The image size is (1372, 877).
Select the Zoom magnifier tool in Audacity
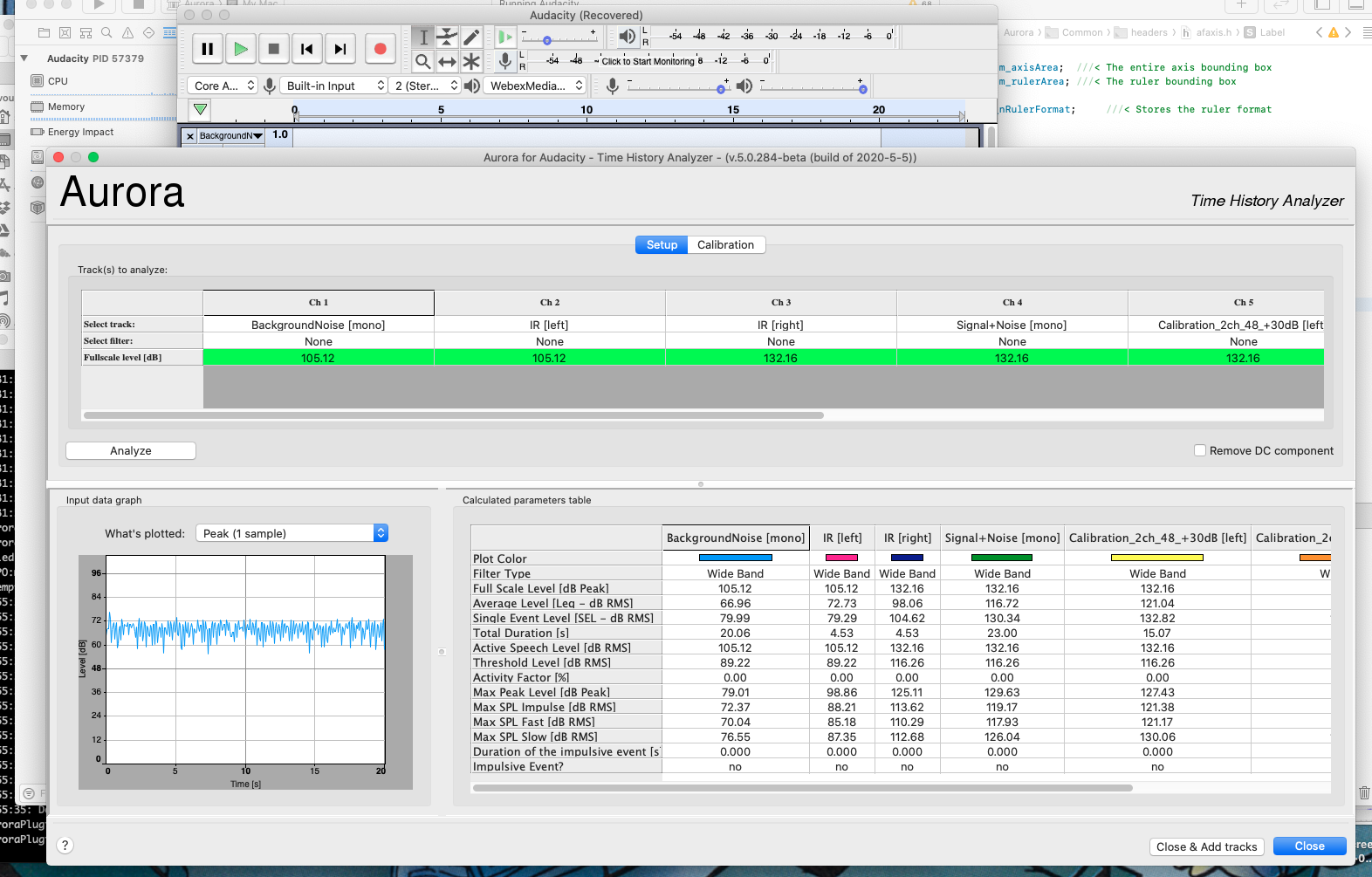(x=423, y=61)
